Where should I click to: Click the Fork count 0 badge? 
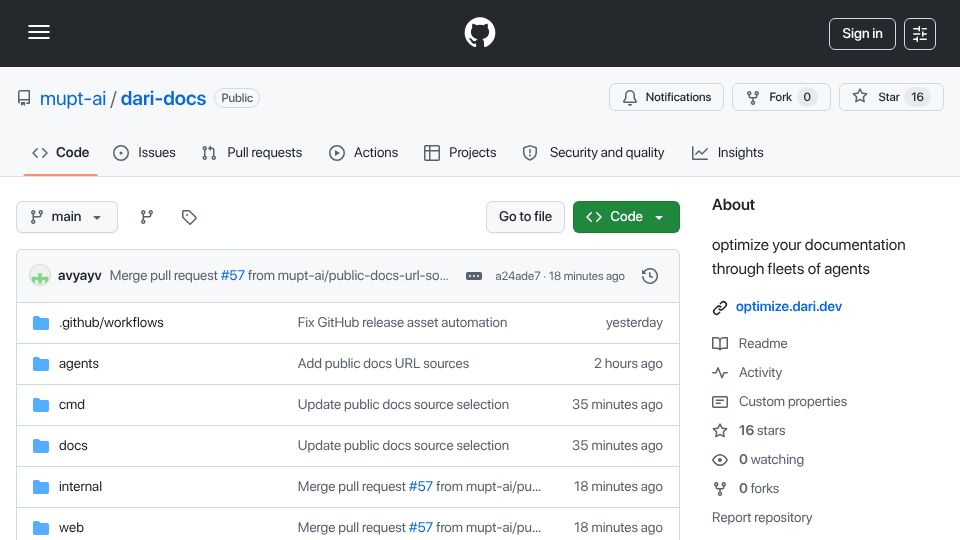pyautogui.click(x=807, y=97)
